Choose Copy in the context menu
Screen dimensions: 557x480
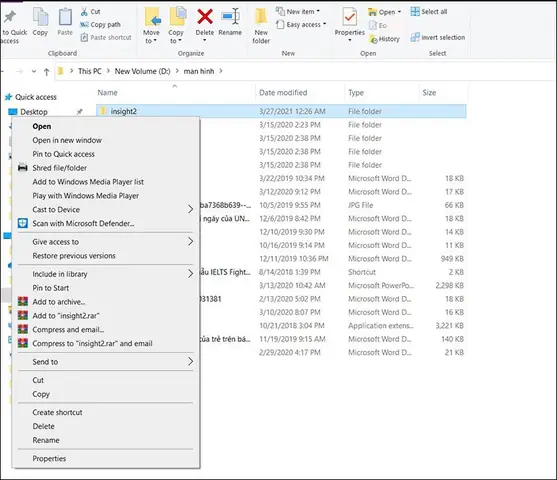41,394
